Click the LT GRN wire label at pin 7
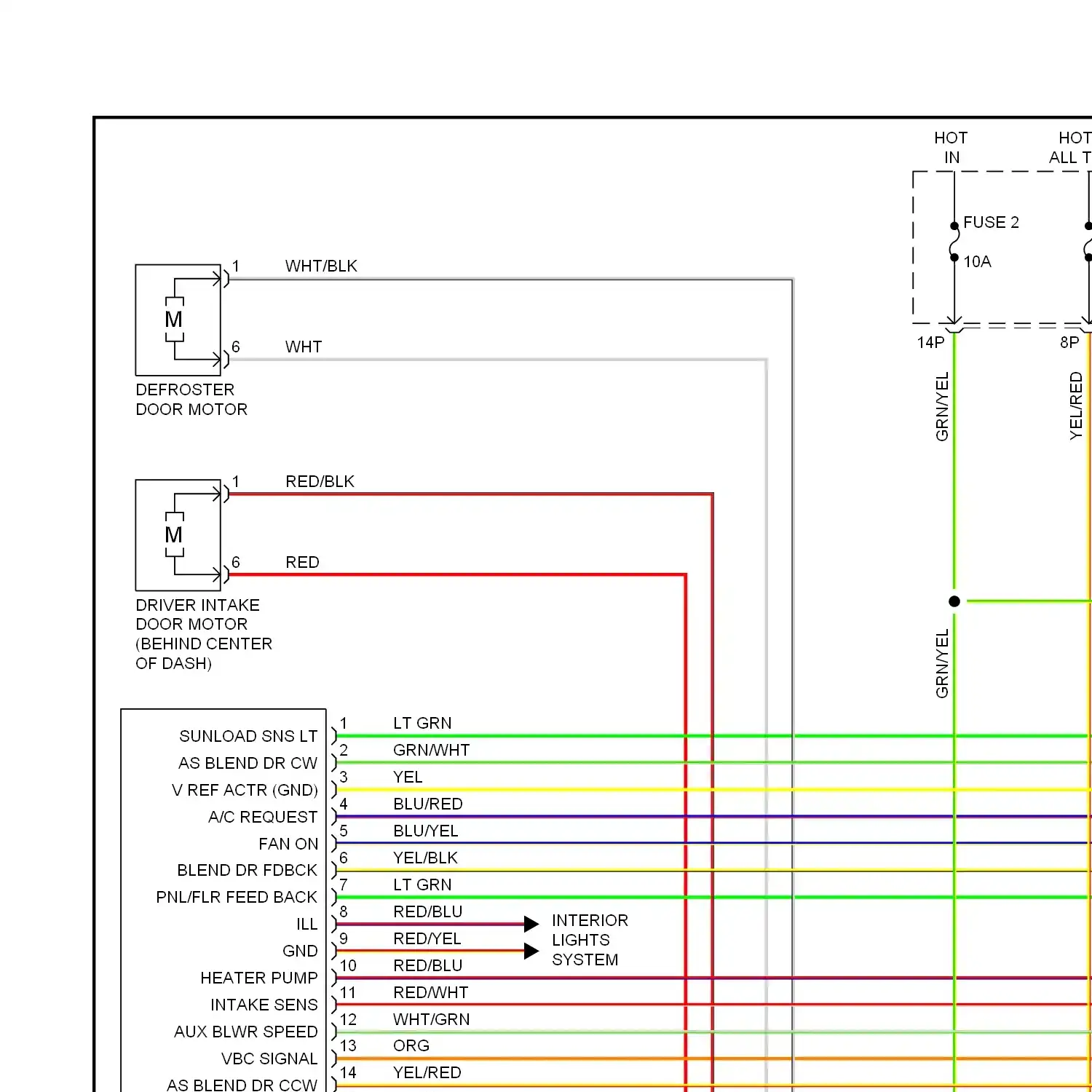This screenshot has height=1092, width=1092. 422,885
